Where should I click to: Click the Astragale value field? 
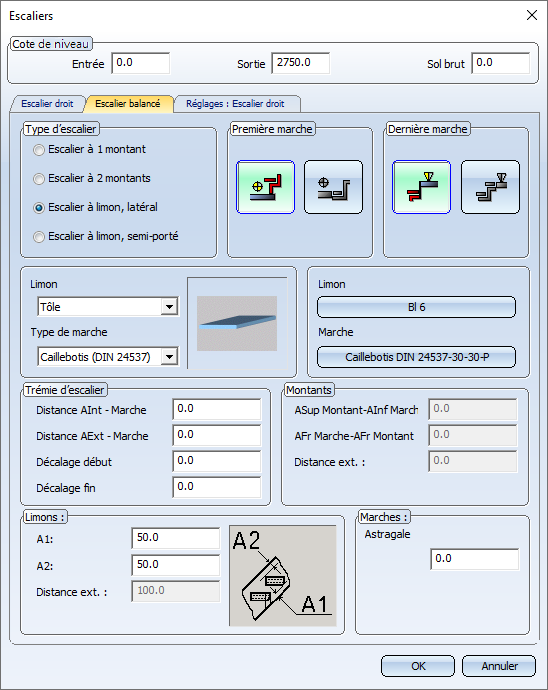click(474, 559)
